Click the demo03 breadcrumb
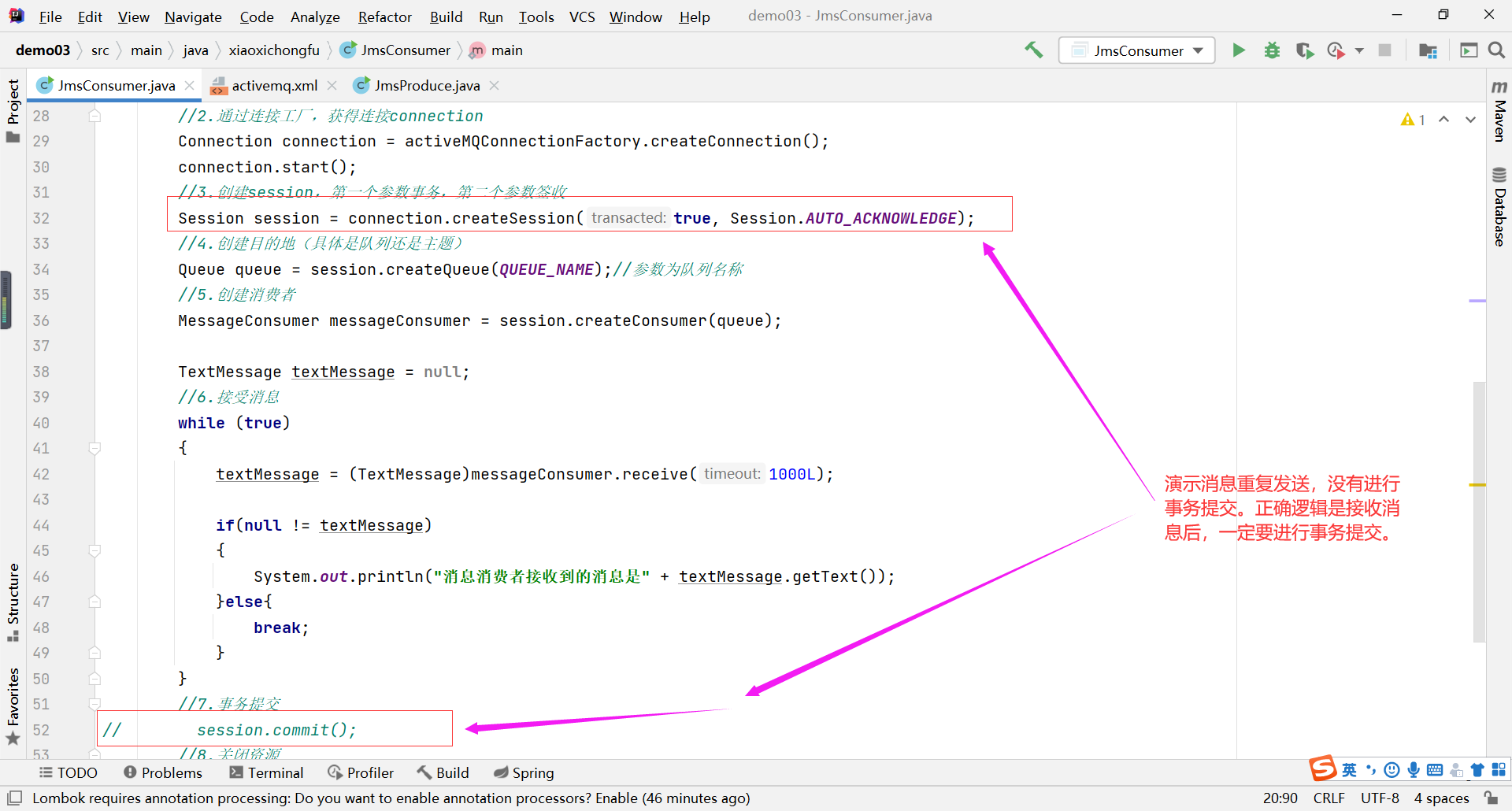Viewport: 1512px width, 811px height. click(43, 50)
